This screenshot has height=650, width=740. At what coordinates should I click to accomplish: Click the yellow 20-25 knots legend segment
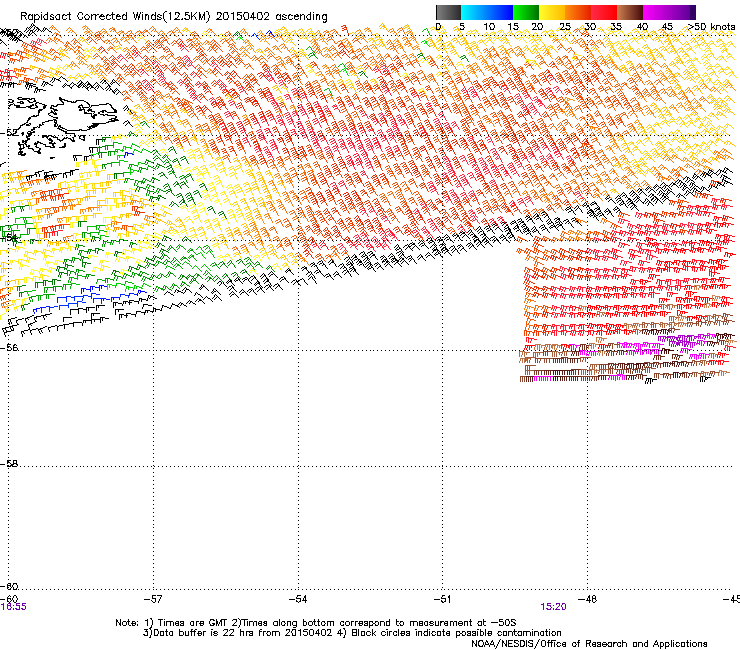(x=552, y=12)
